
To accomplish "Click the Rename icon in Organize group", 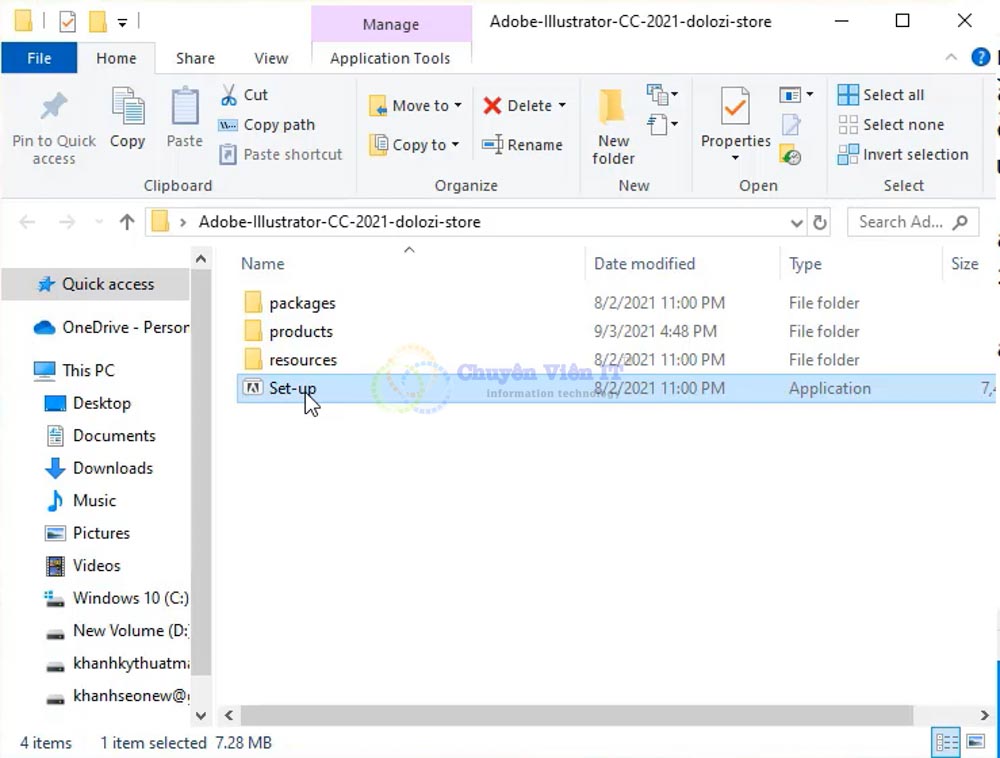I will pyautogui.click(x=492, y=145).
